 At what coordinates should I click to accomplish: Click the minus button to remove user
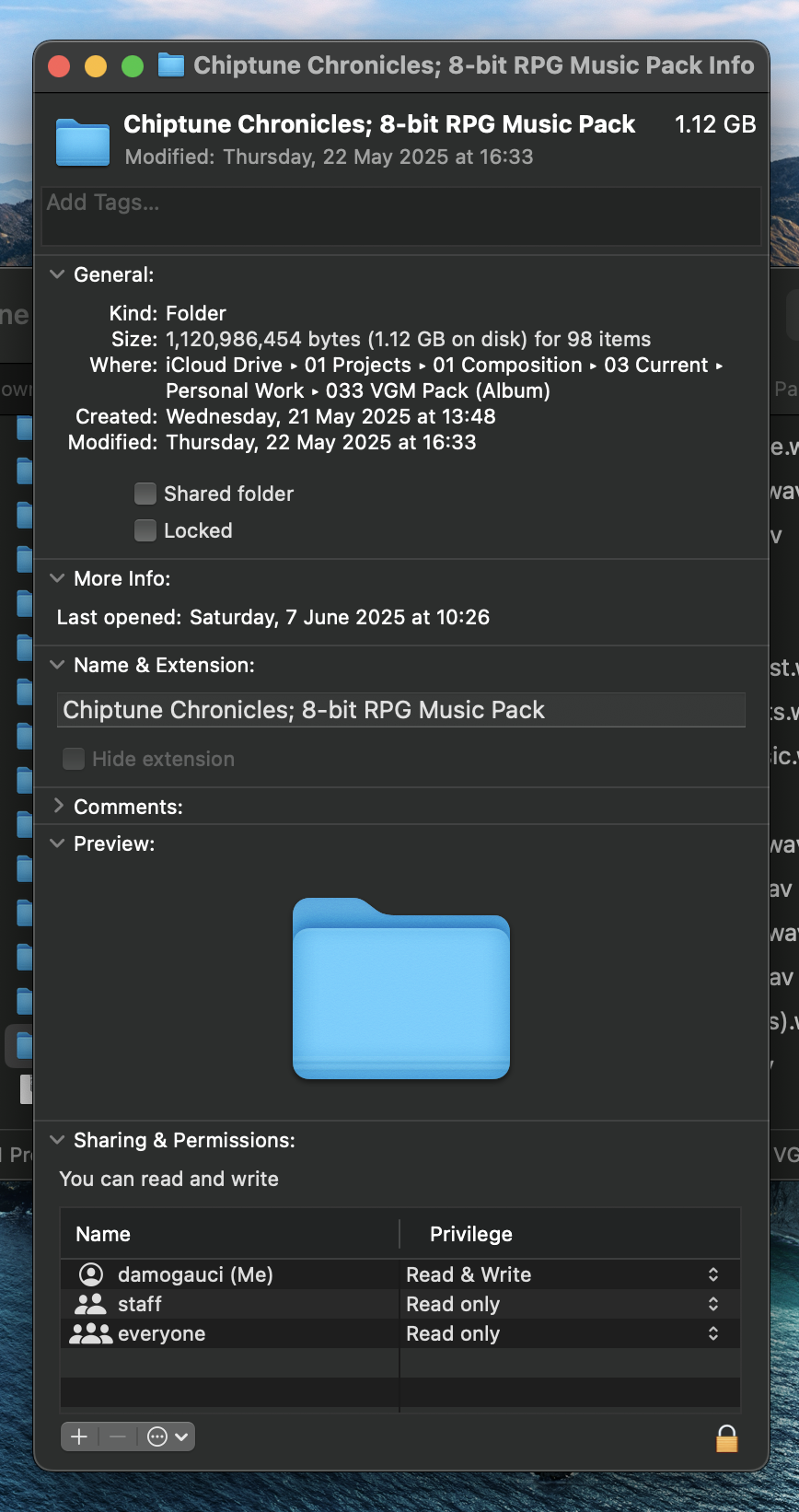point(118,1436)
